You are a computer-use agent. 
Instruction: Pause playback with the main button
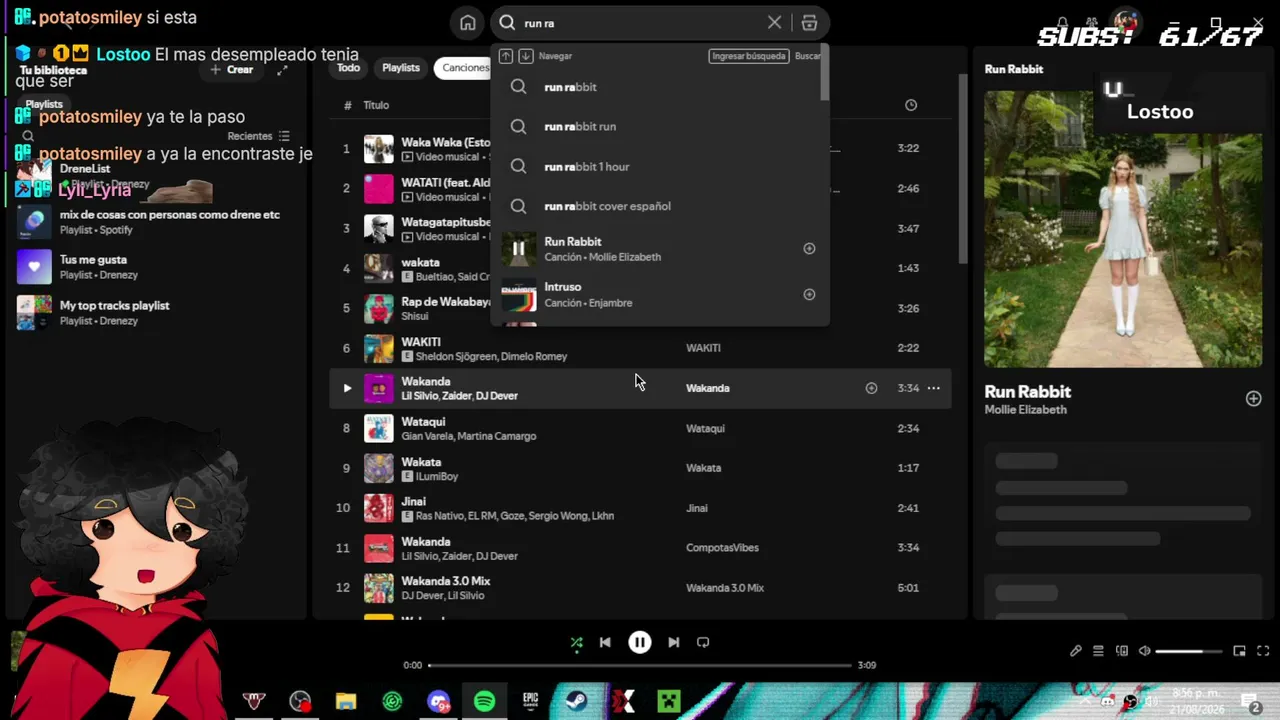tap(640, 643)
